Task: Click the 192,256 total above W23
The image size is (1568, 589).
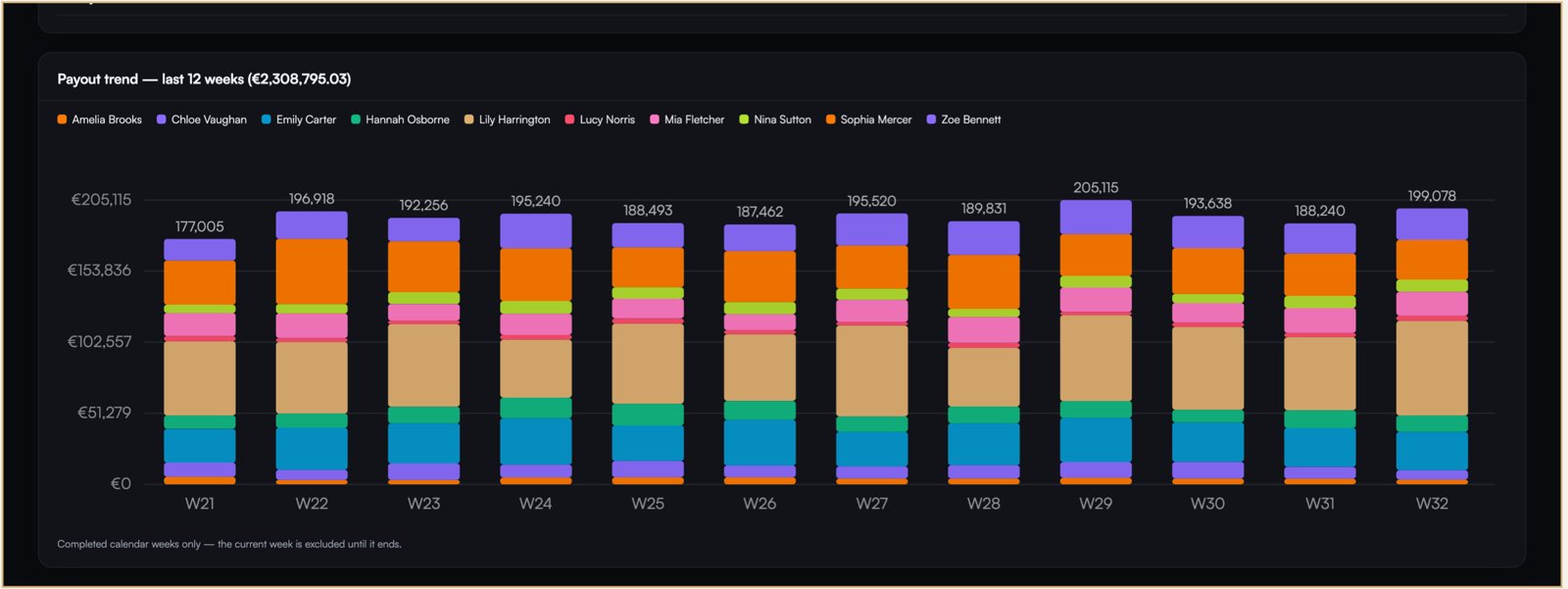Action: (423, 205)
